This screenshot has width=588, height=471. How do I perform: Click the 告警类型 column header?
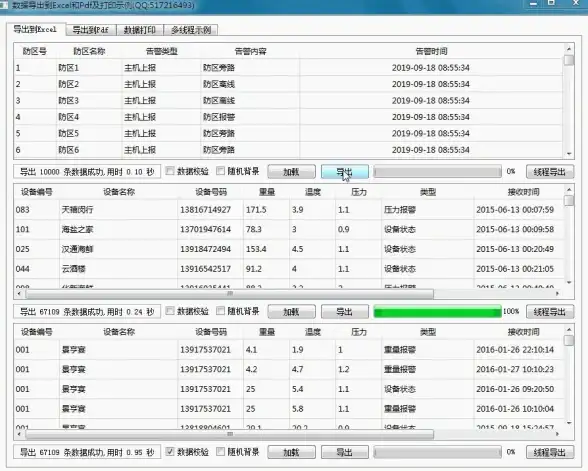click(x=161, y=51)
